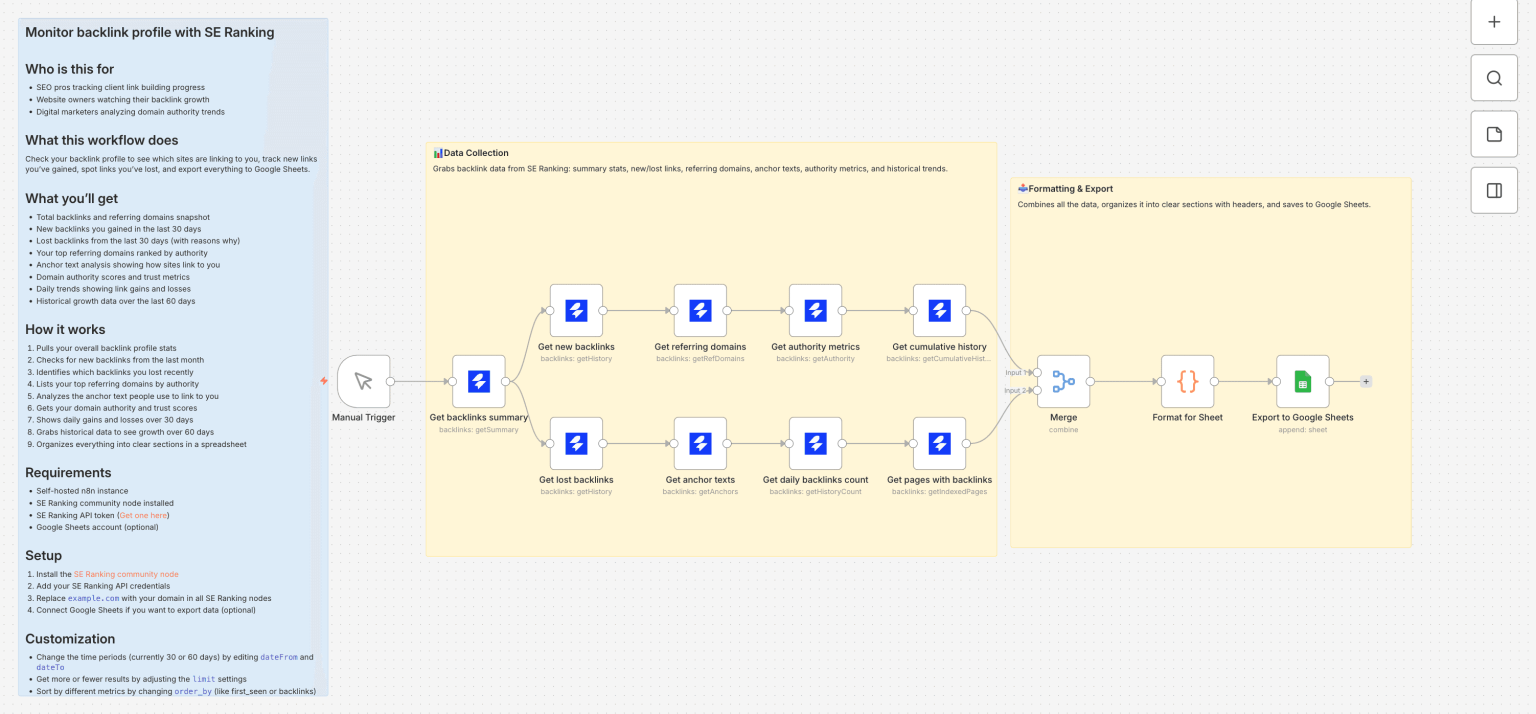Click the 'combine' subtitle under Merge
Screen dimensions: 1536x714
click(1063, 430)
